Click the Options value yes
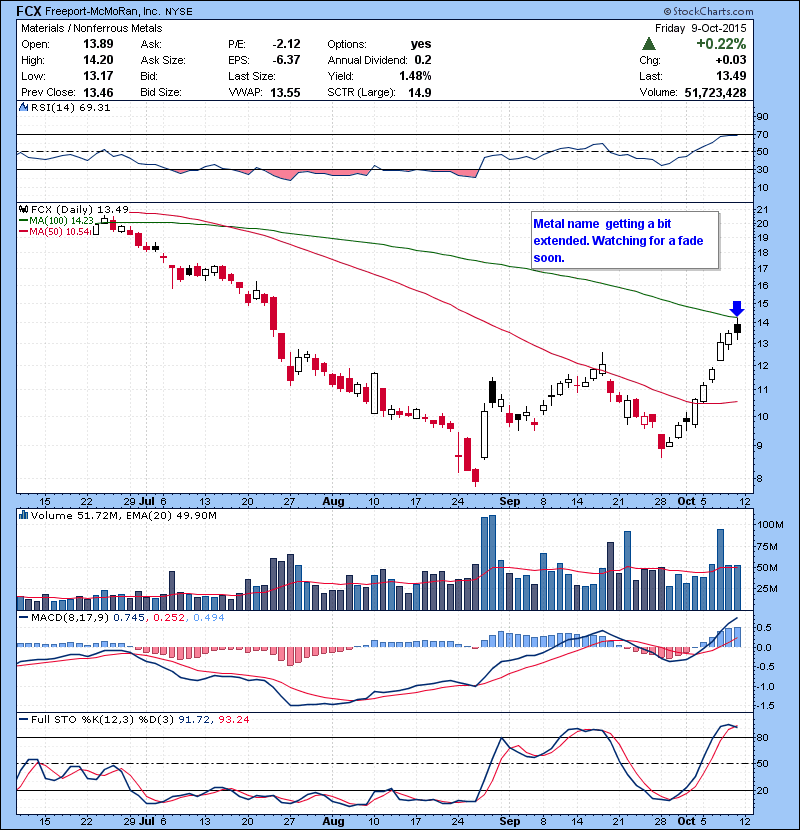This screenshot has width=800, height=830. click(421, 44)
